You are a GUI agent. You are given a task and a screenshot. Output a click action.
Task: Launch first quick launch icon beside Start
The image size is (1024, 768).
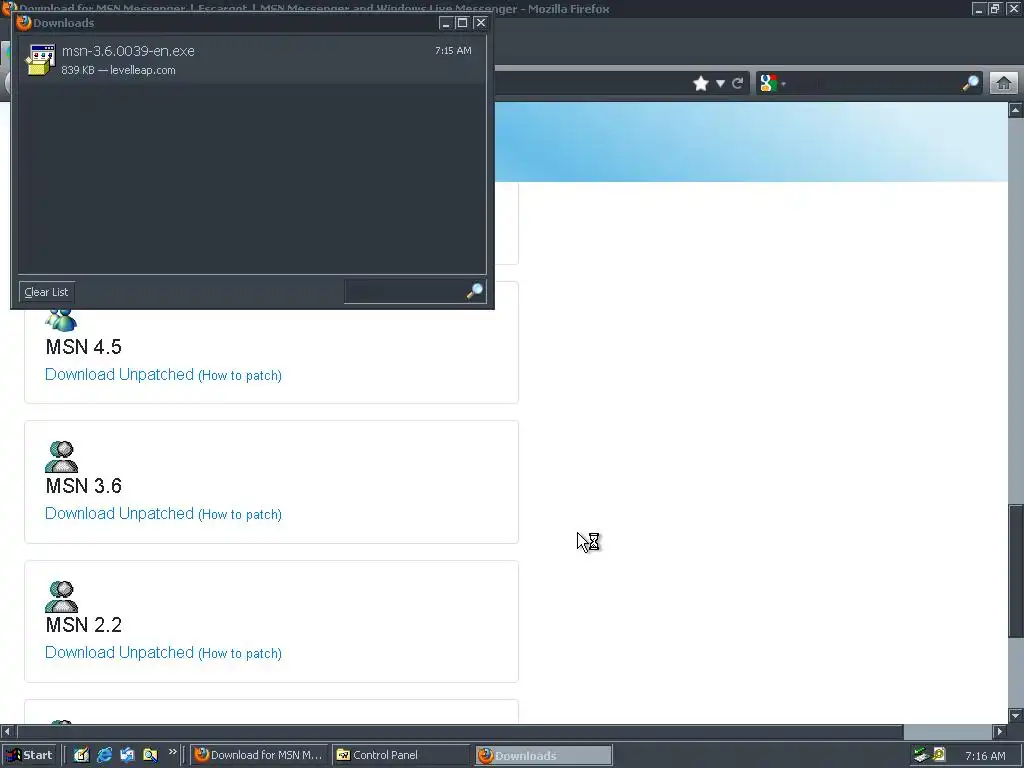81,755
